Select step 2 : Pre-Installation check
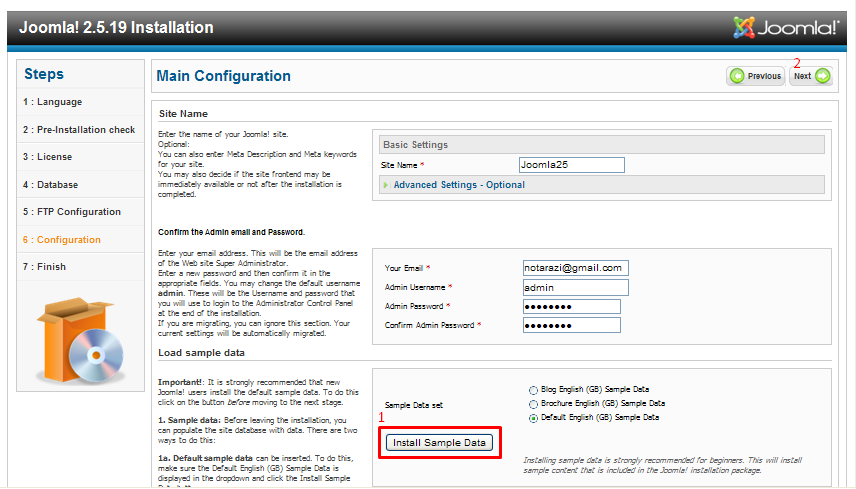The image size is (856, 489). 79,130
